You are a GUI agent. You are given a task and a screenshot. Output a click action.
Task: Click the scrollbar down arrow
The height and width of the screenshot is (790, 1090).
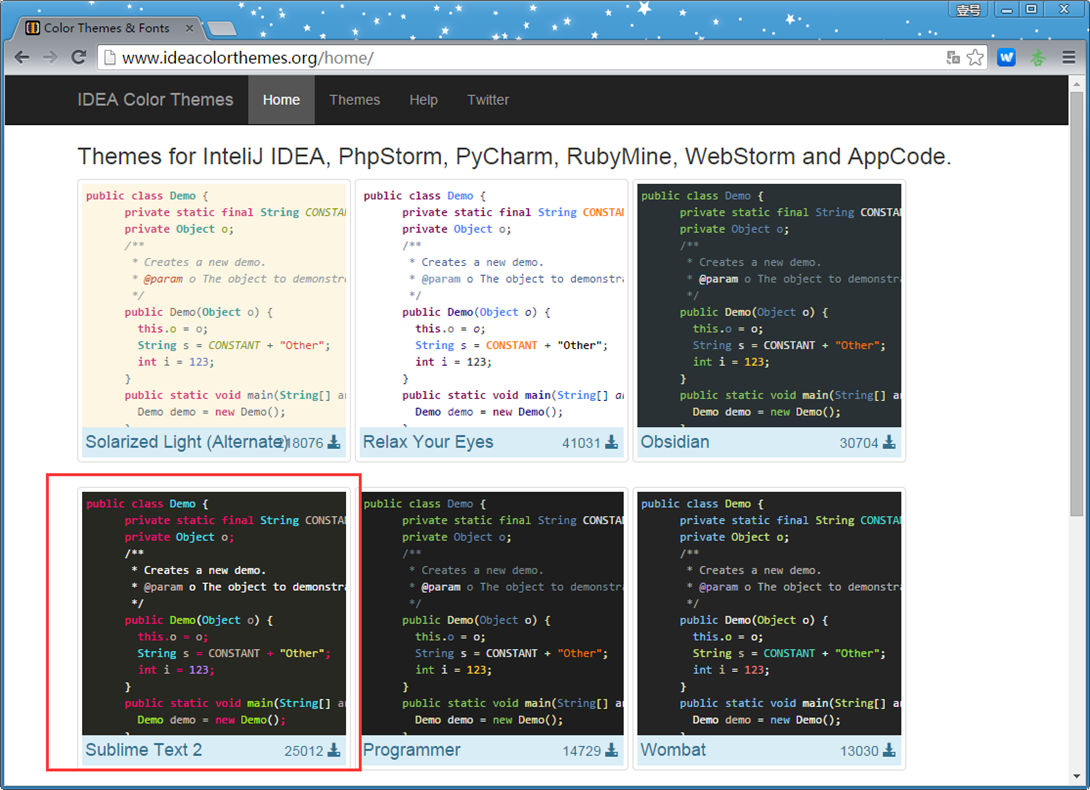1076,776
